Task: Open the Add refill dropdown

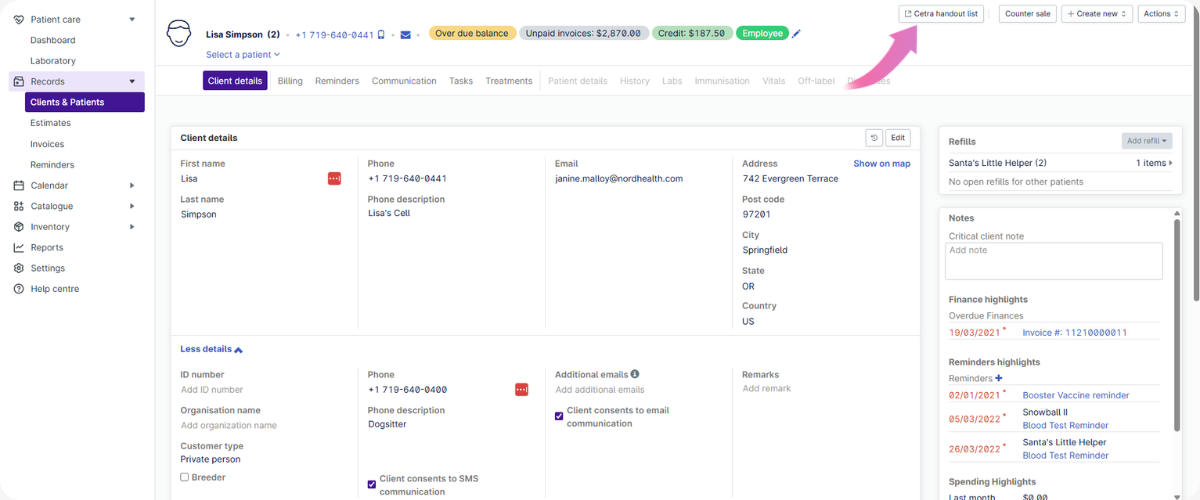Action: pos(1146,141)
